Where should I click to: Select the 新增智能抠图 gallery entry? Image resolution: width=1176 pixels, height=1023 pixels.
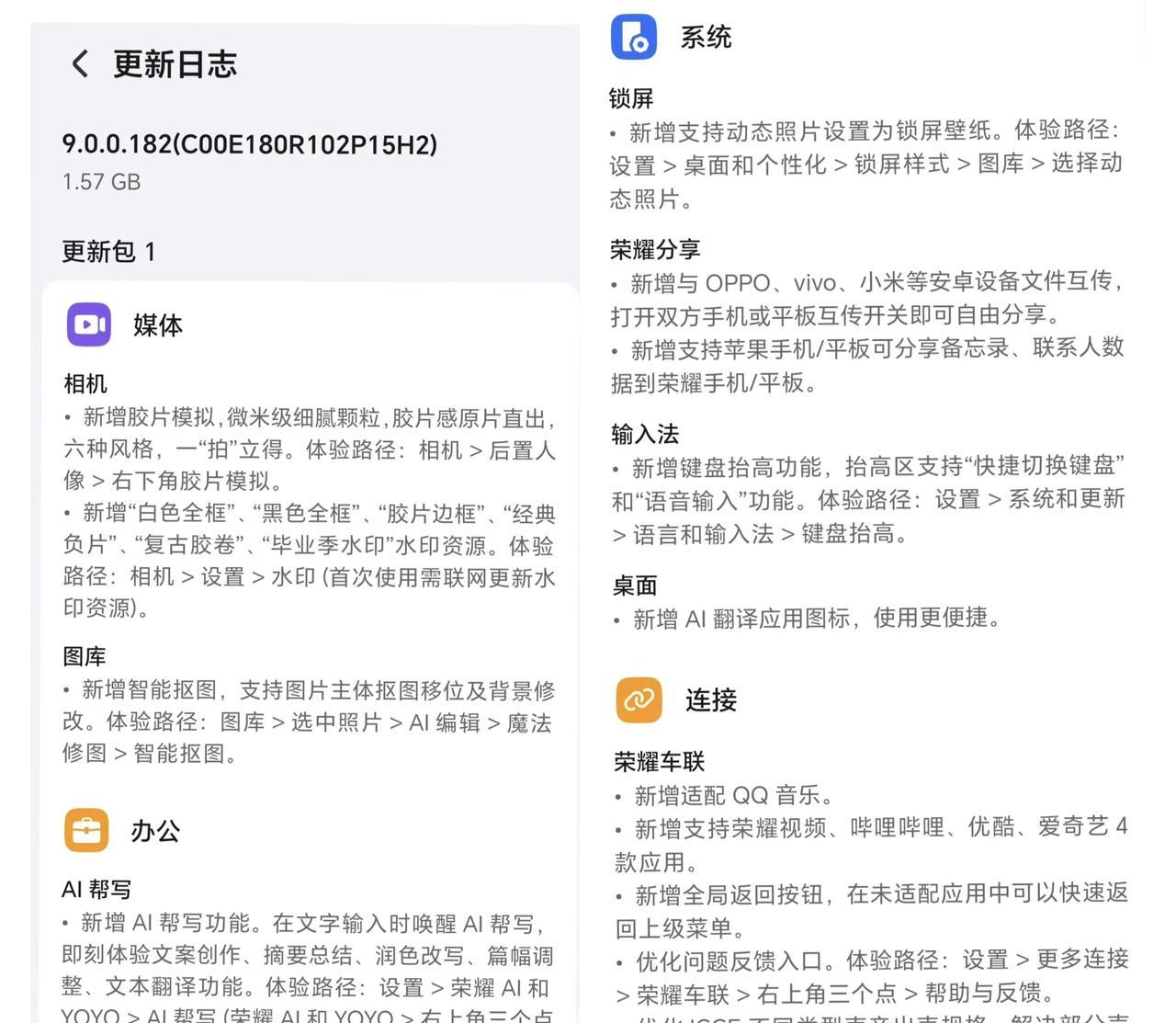point(310,722)
